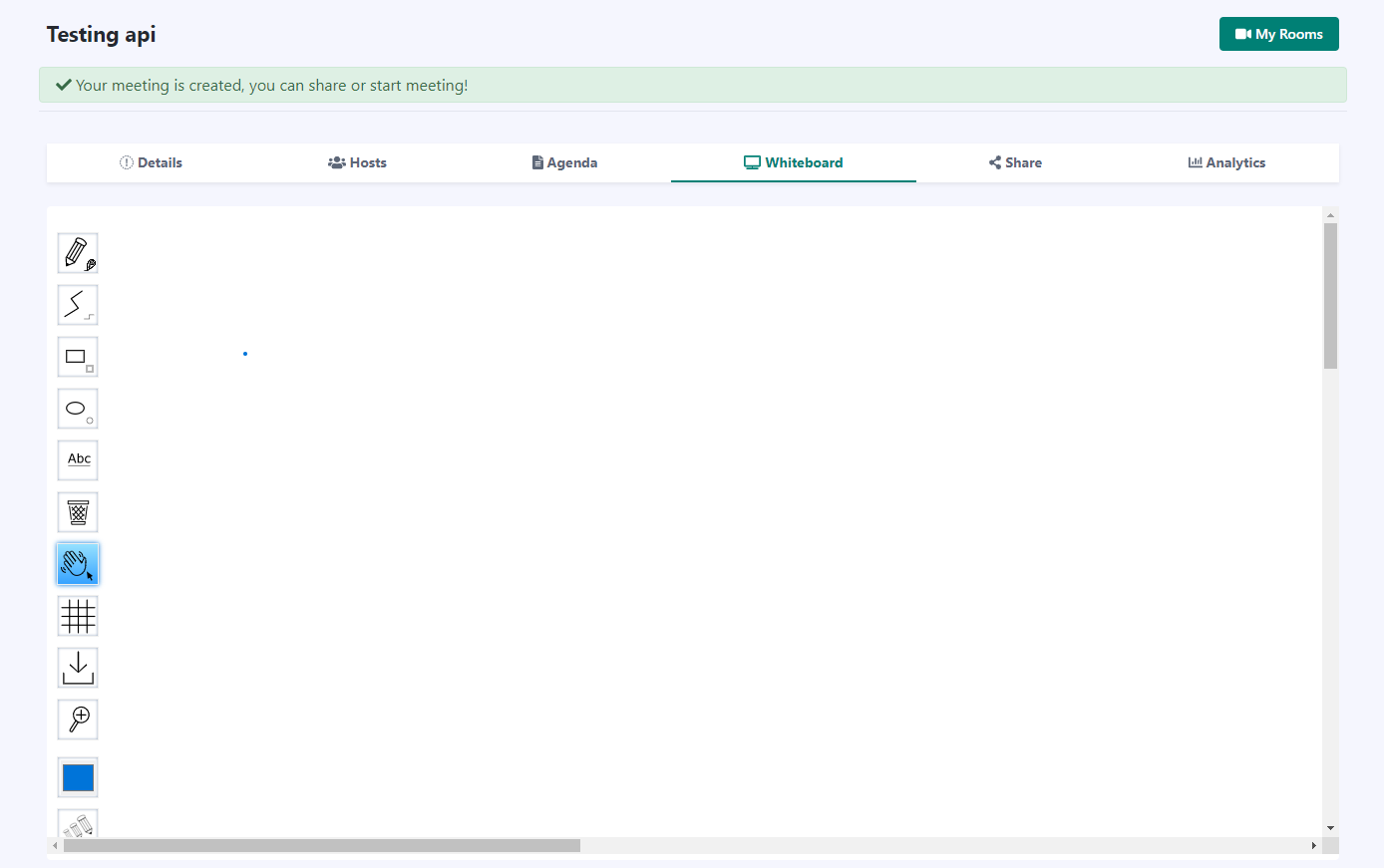1384x868 pixels.
Task: Download the whiteboard drawing
Action: point(78,668)
